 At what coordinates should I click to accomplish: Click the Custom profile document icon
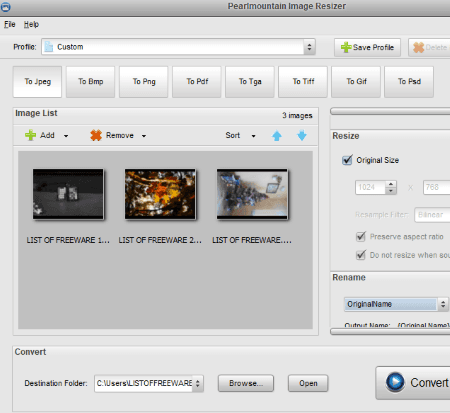tap(49, 47)
